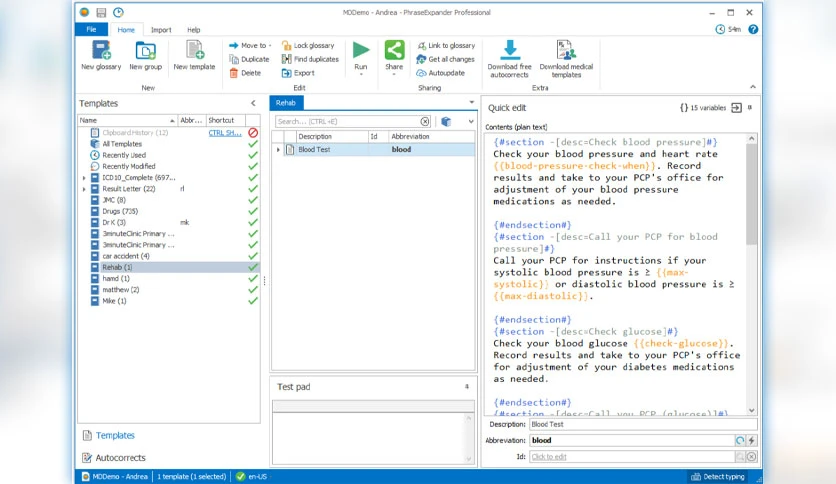The height and width of the screenshot is (484, 836).
Task: Open dropdown arrow next to filter icon
Action: pyautogui.click(x=471, y=122)
